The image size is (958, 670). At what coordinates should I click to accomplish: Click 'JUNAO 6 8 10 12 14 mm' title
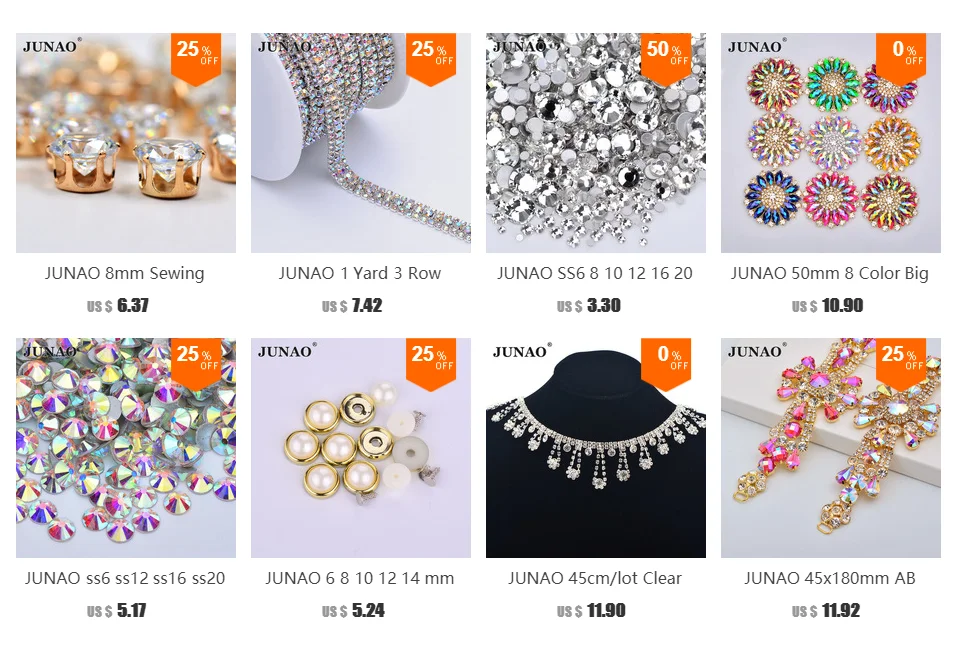point(360,578)
